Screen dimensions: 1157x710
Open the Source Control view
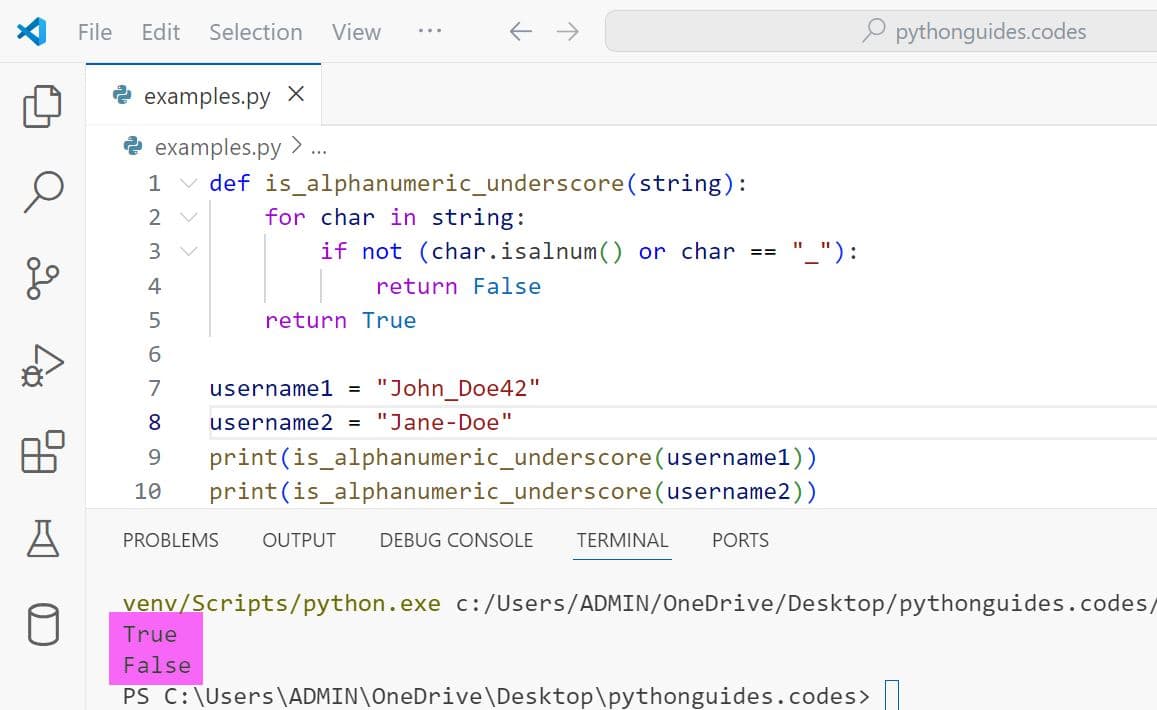tap(42, 278)
